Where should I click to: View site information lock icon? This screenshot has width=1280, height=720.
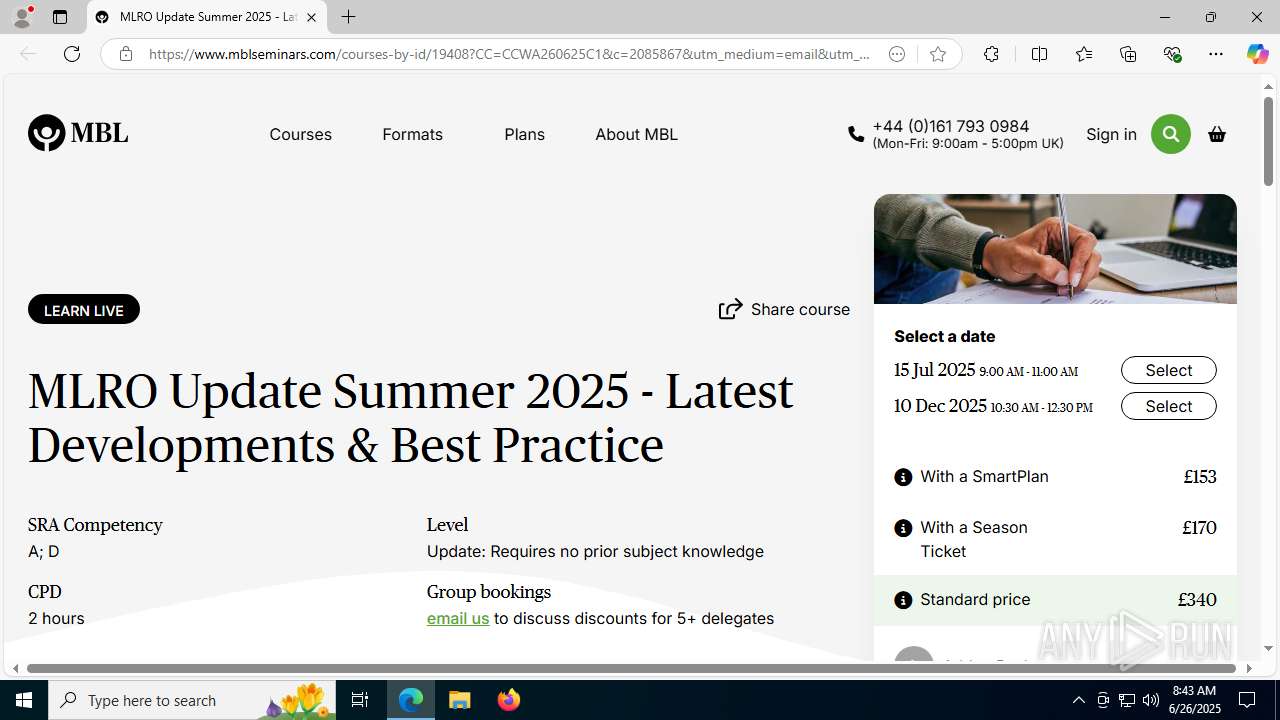[126, 54]
